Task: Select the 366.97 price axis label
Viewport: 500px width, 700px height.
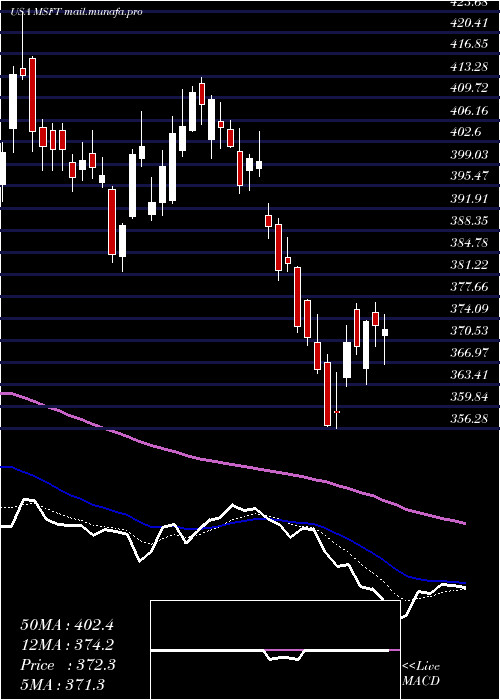Action: click(469, 353)
